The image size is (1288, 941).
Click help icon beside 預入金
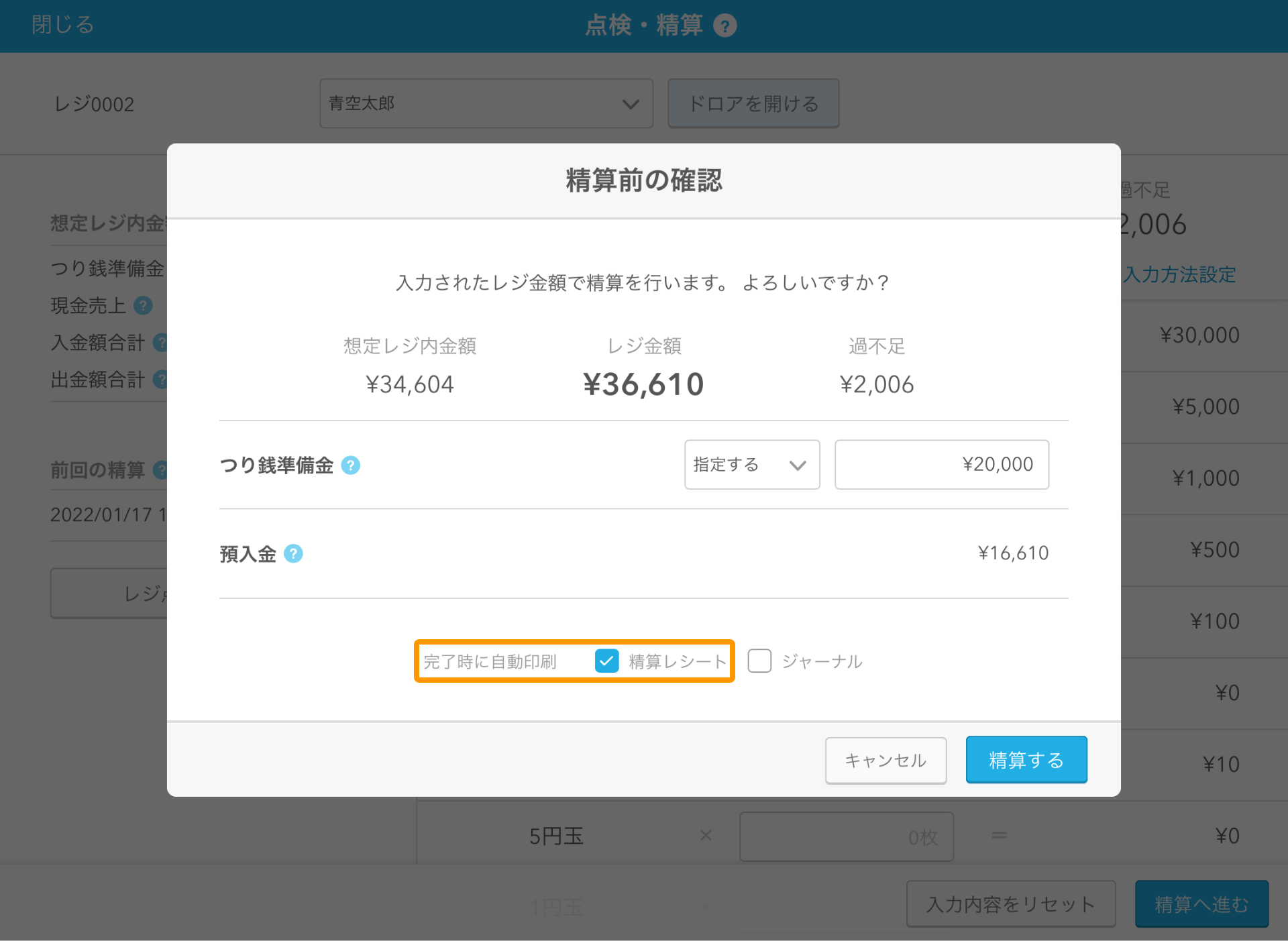293,553
